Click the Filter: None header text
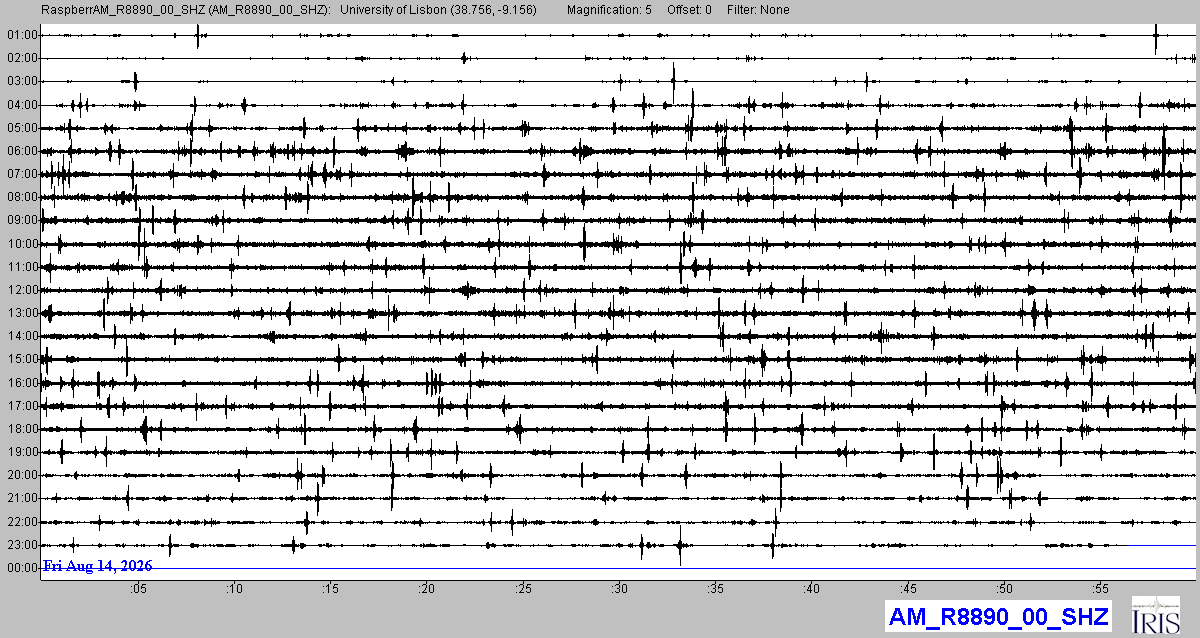The width and height of the screenshot is (1200, 638). [758, 10]
